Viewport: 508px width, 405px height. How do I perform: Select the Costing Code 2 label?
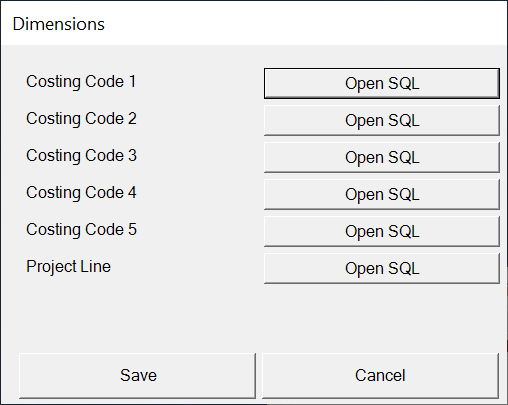point(81,119)
